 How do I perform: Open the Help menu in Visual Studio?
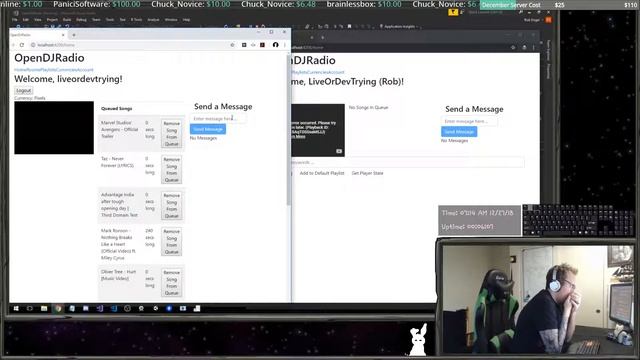coord(186,20)
